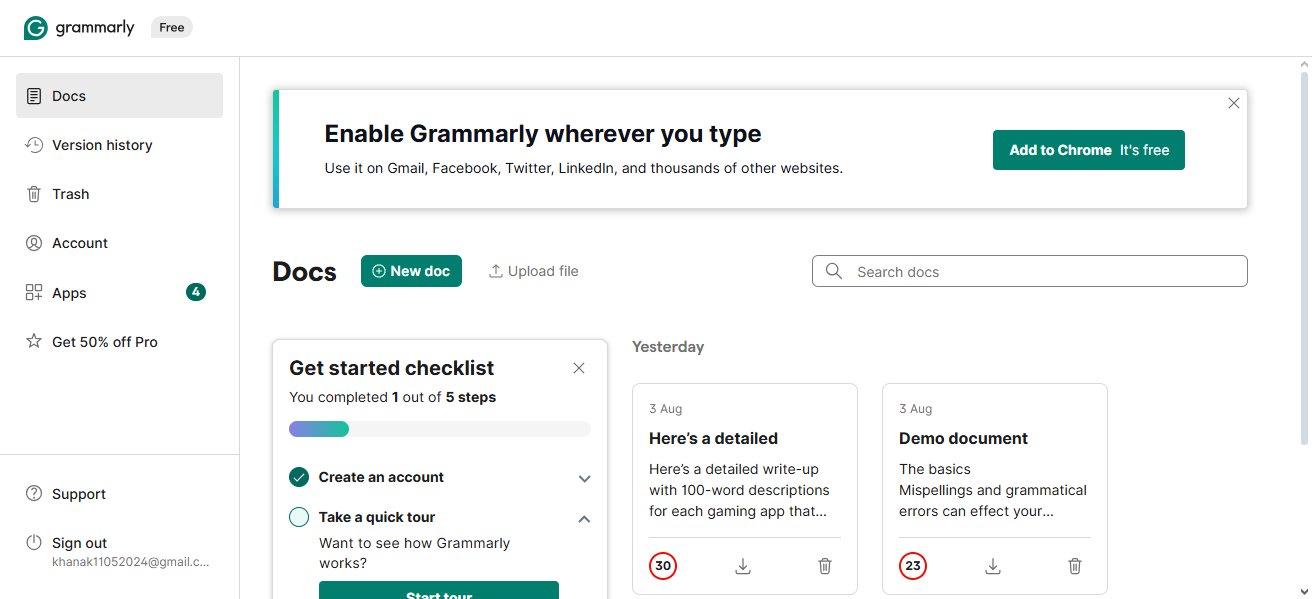Delete the Demo document

pyautogui.click(x=1075, y=566)
